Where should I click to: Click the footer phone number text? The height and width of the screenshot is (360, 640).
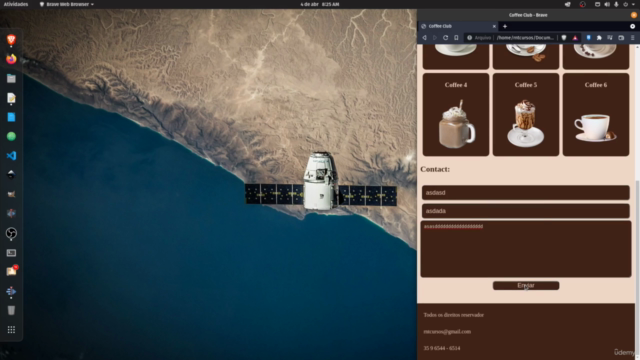coord(442,348)
